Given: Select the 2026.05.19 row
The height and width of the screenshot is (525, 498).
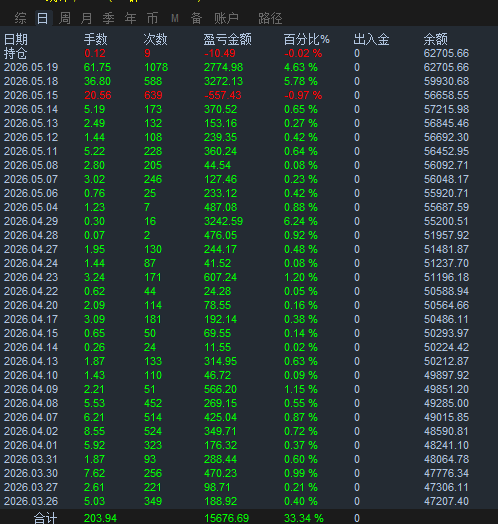Looking at the screenshot, I should (249, 67).
